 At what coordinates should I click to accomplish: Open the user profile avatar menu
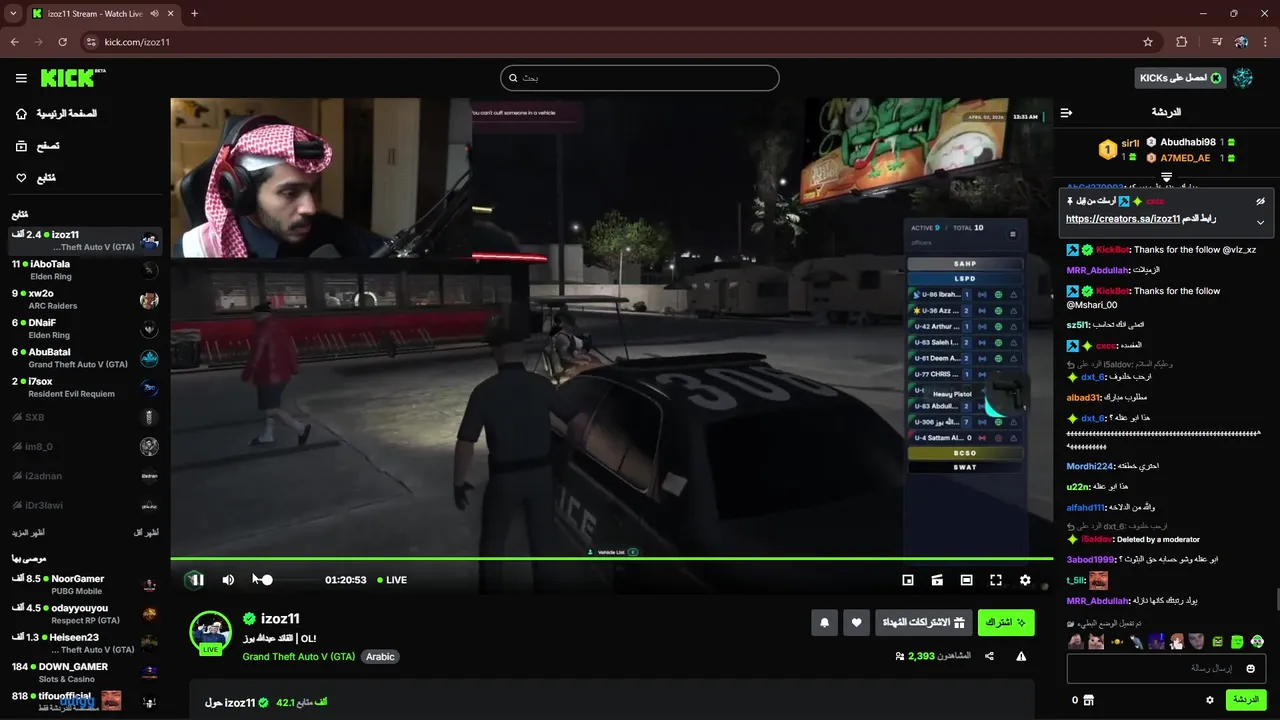click(x=1243, y=78)
